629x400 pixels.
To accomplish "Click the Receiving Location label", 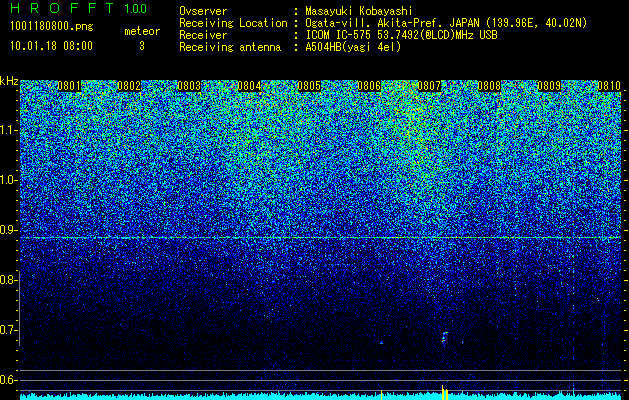I will [x=233, y=23].
